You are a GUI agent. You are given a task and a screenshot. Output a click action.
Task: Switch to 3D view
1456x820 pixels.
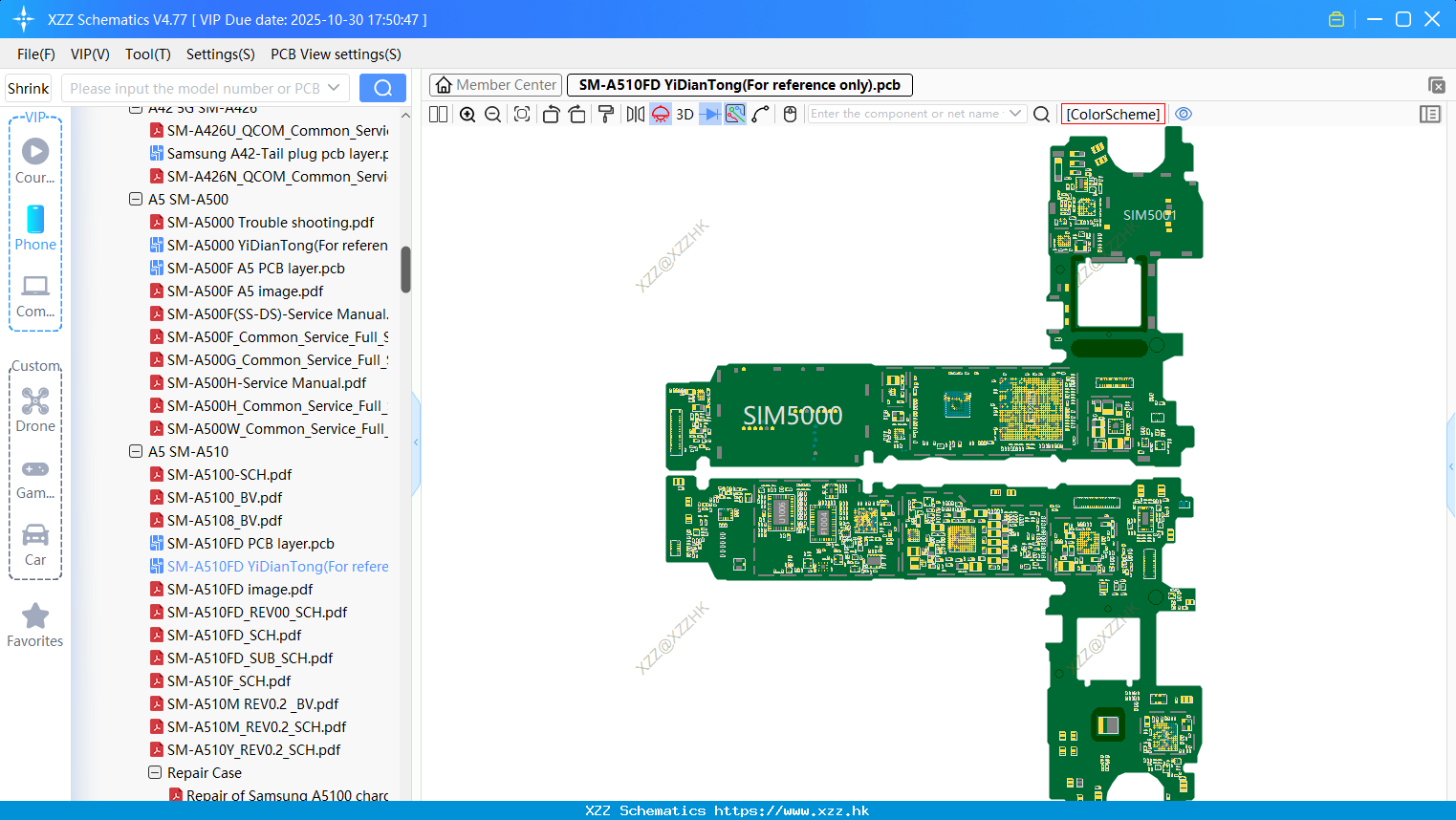coord(685,114)
